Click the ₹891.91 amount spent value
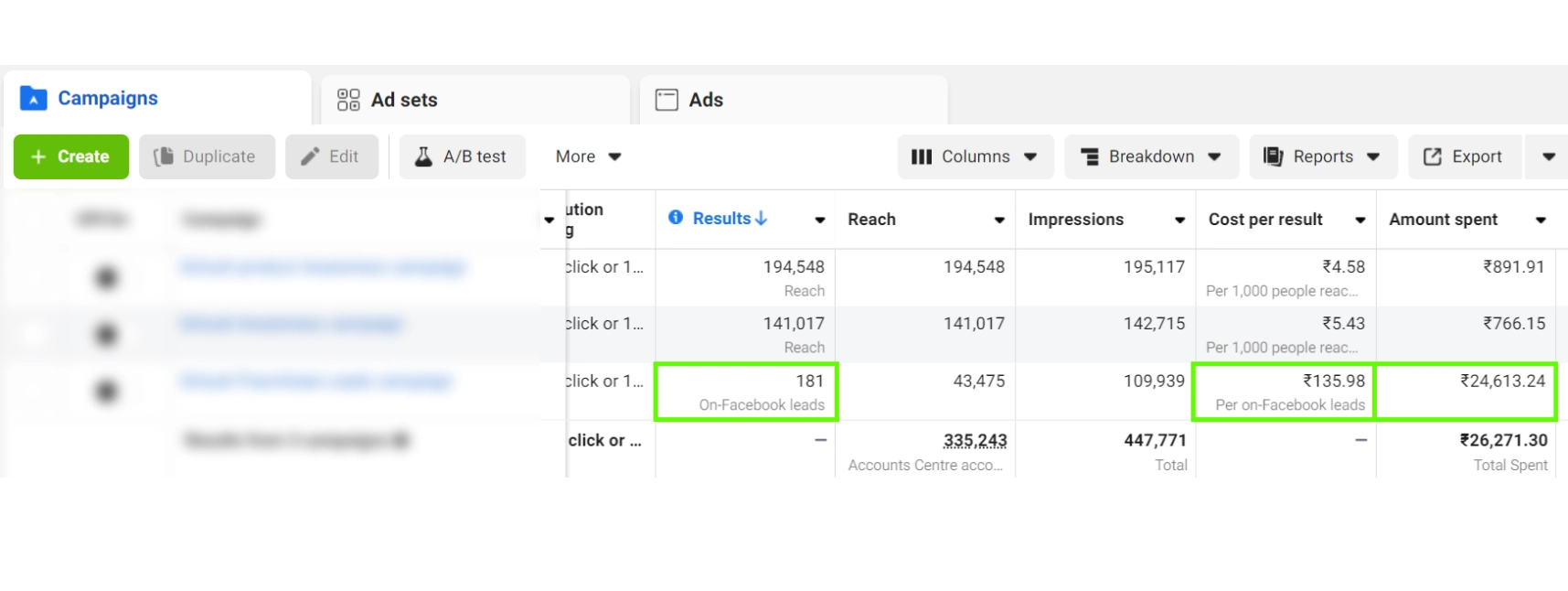Viewport: 1568px width, 591px height. point(1514,267)
